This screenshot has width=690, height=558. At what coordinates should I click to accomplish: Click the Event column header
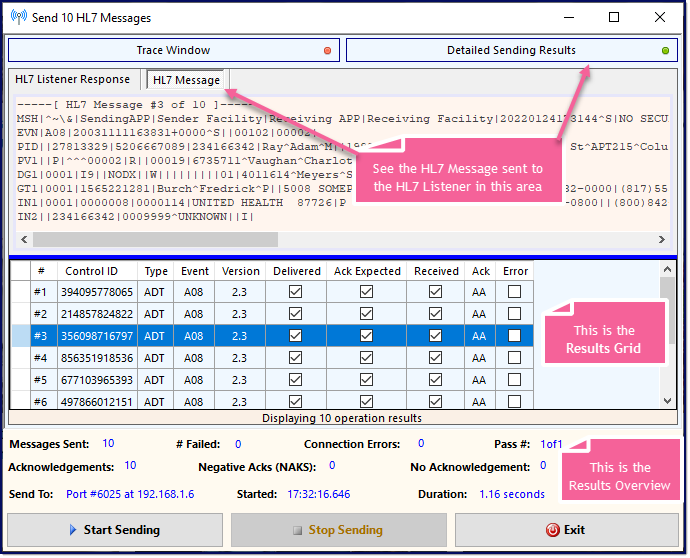pos(195,271)
